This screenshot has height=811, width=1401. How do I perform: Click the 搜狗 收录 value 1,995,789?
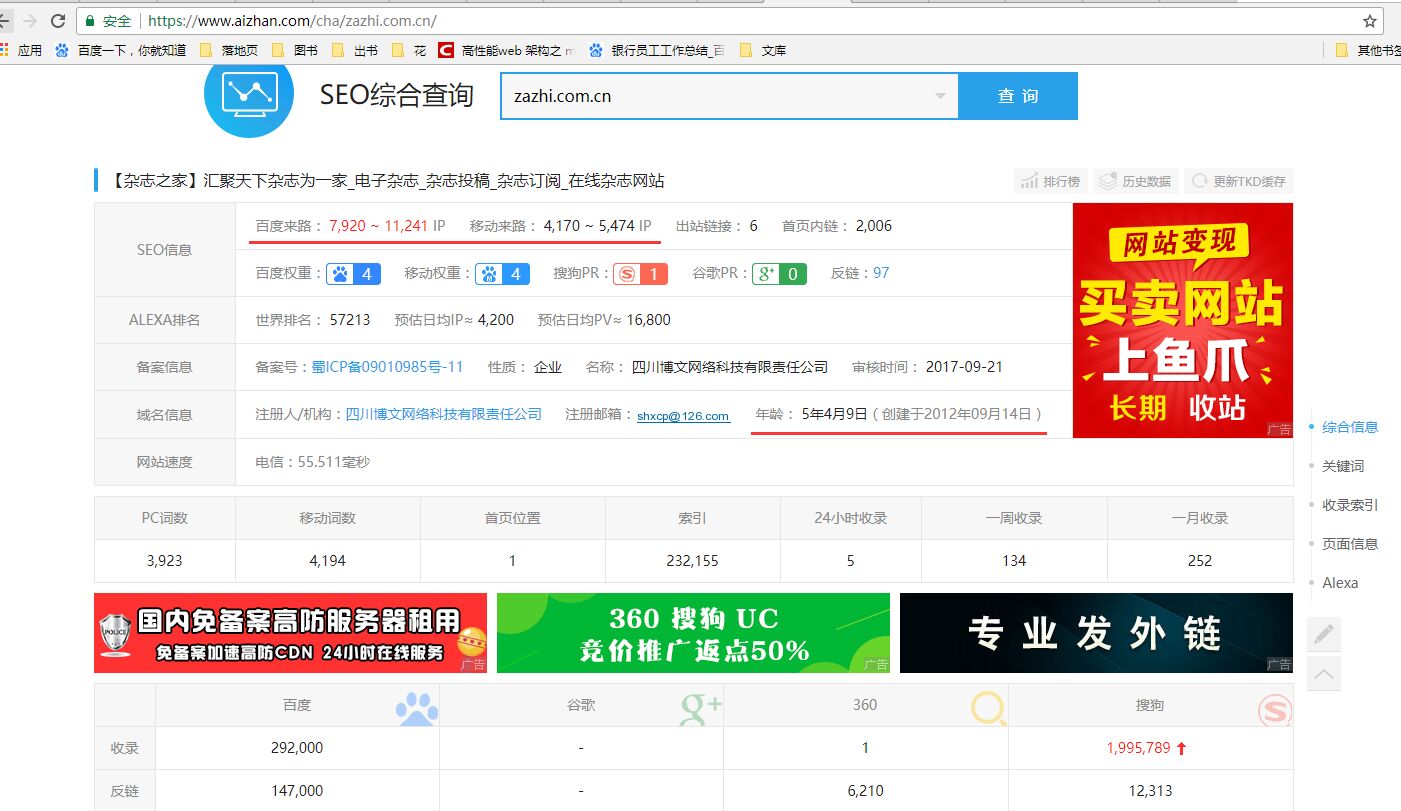click(1138, 747)
